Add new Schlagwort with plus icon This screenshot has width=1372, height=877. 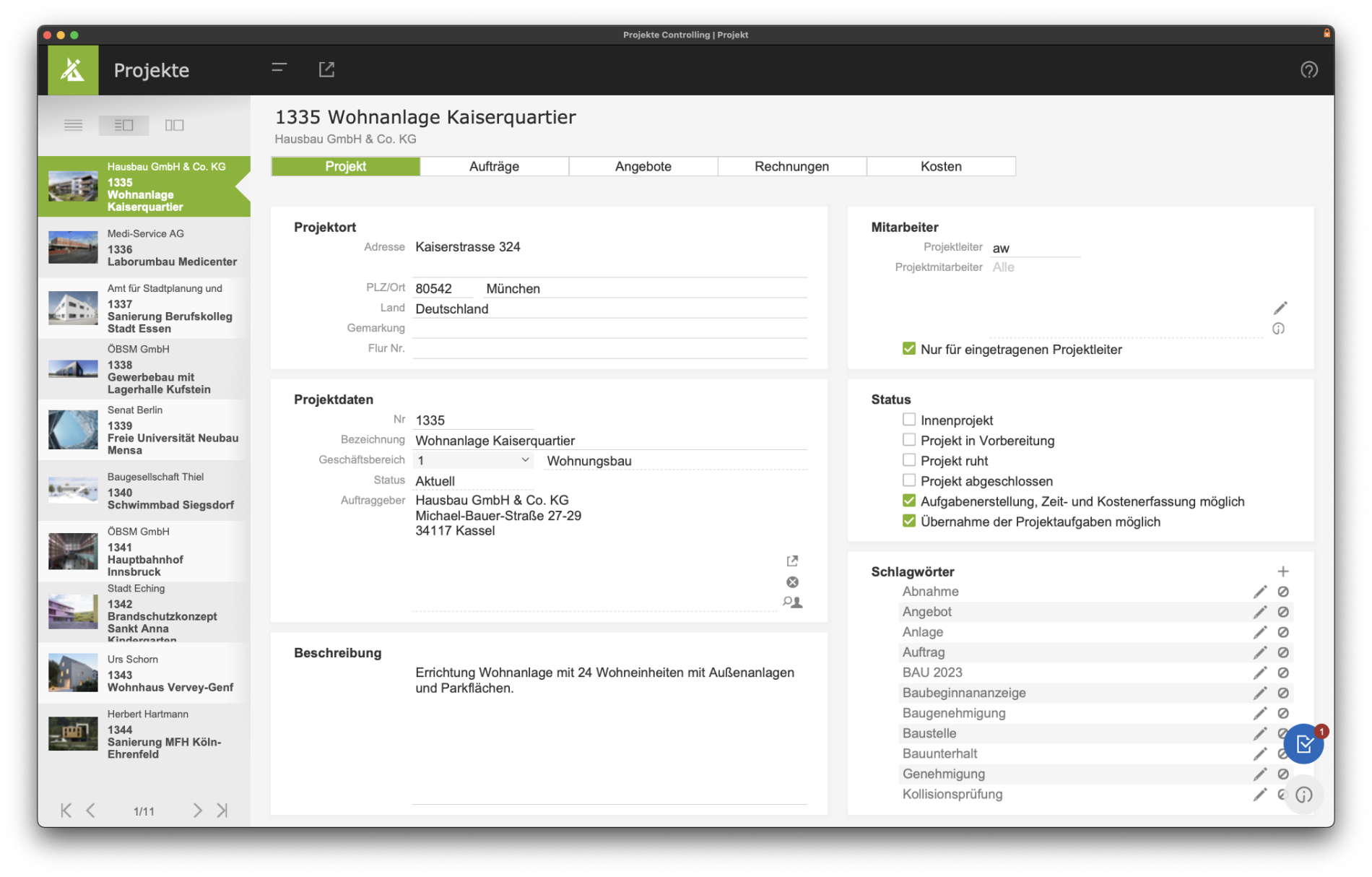[x=1282, y=571]
